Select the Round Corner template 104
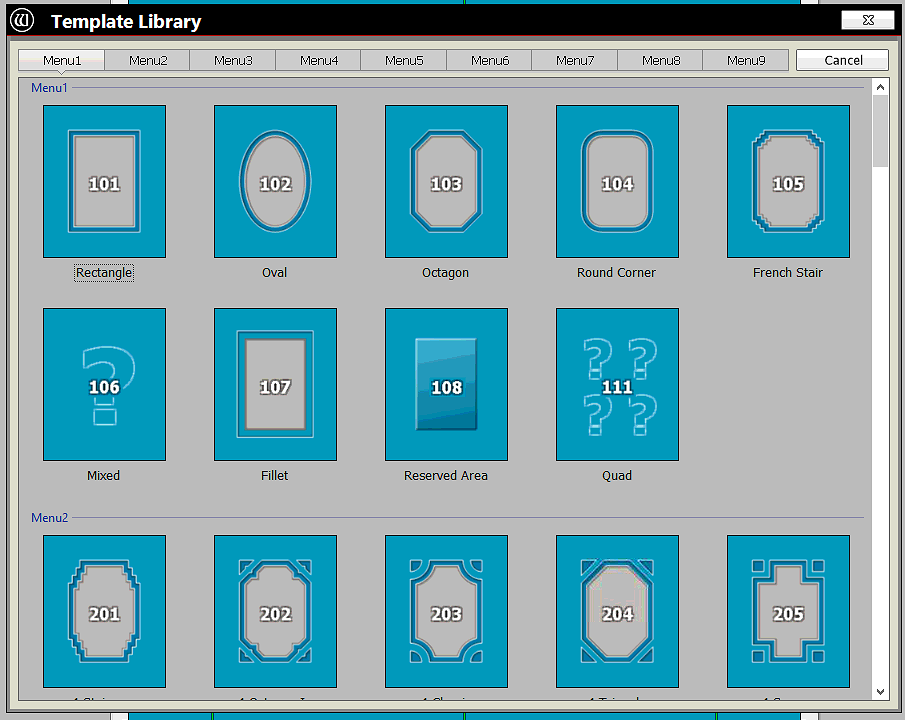This screenshot has width=905, height=720. coord(617,182)
